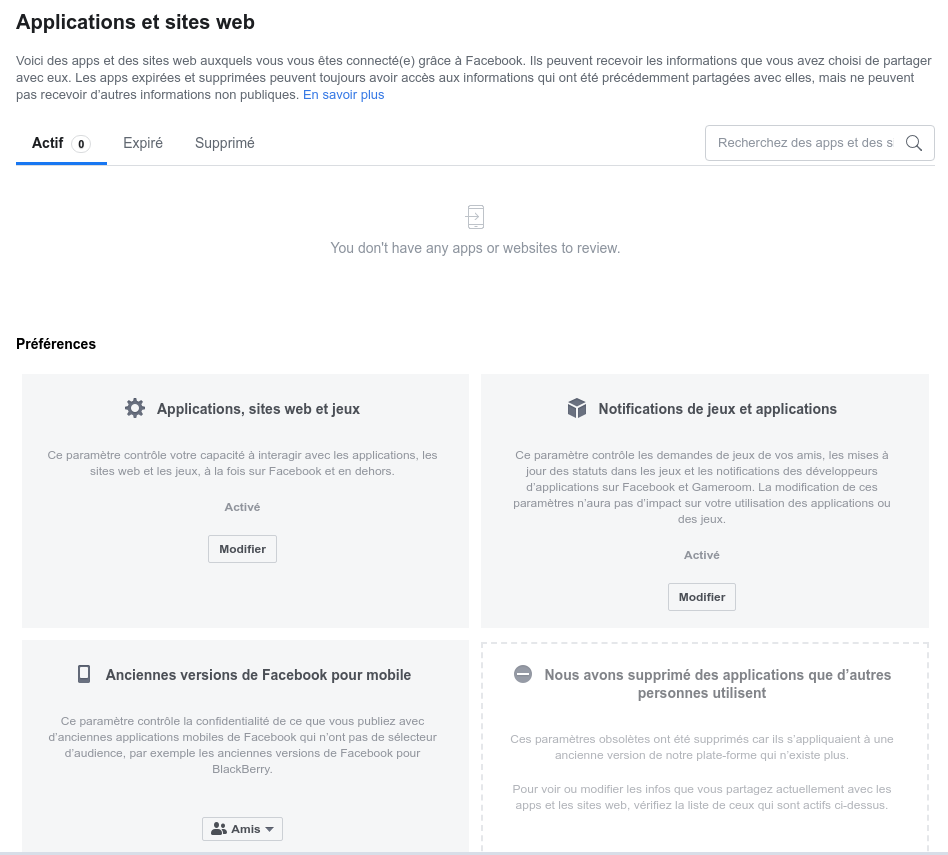Open the En savoir plus link
Screen dimensions: 948x855
343,95
